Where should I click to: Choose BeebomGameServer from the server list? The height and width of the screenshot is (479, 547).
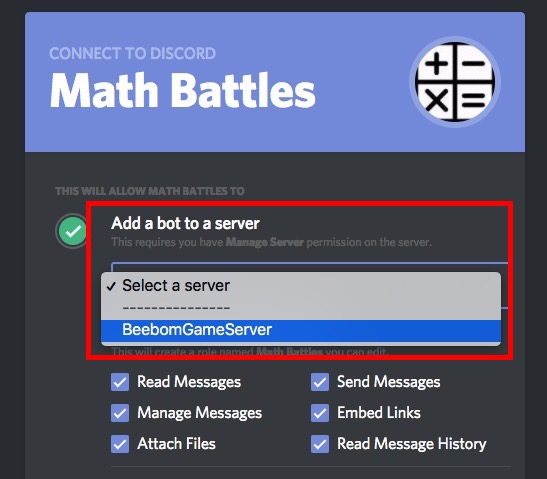[x=301, y=330]
